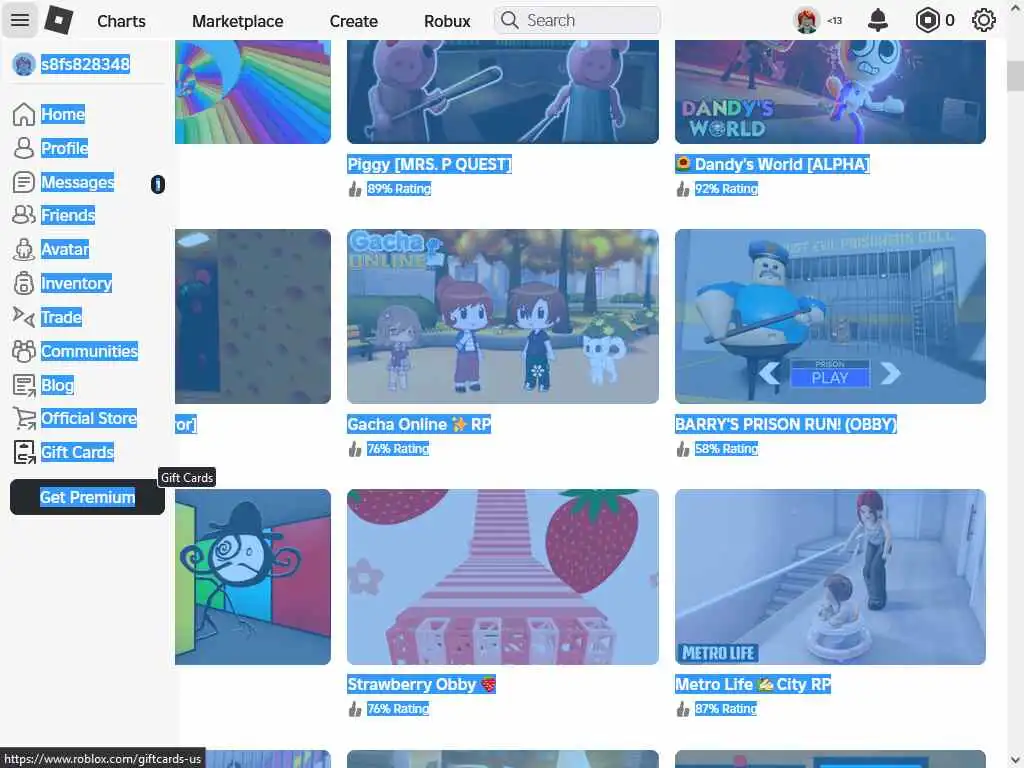Click the Gift Cards icon in the sidebar

24,453
